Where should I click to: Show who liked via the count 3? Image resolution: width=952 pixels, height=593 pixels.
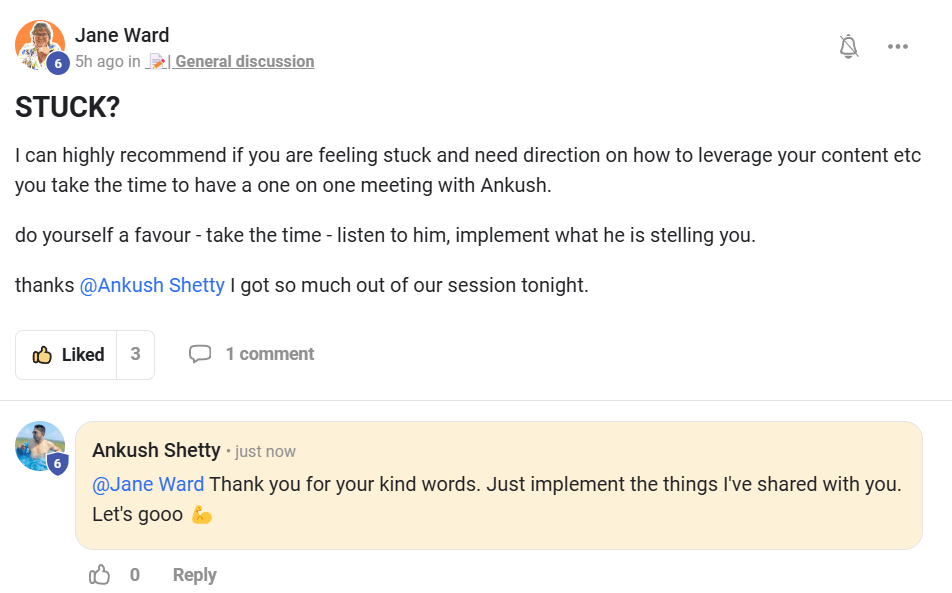point(135,355)
